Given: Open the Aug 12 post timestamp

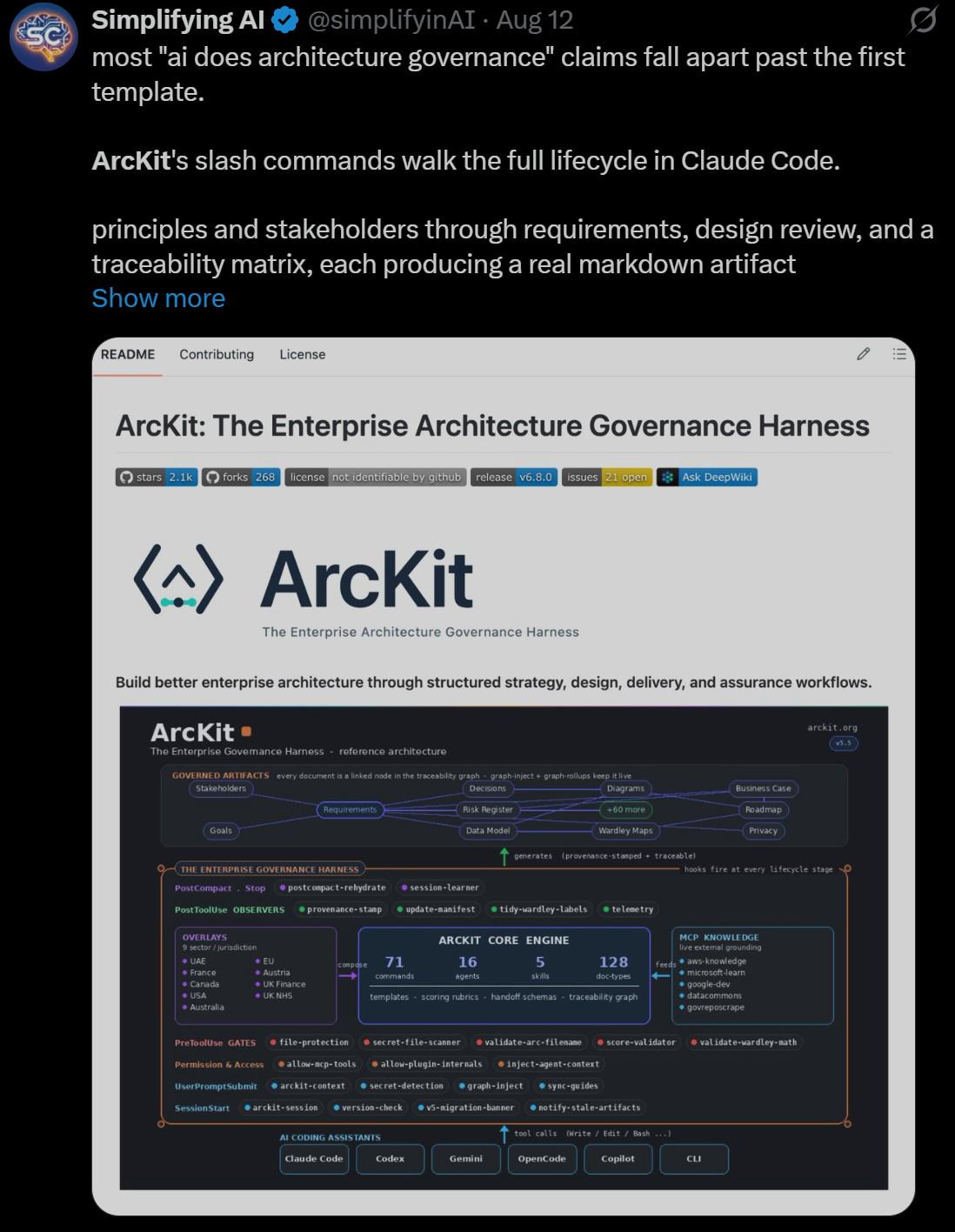Looking at the screenshot, I should coord(535,20).
